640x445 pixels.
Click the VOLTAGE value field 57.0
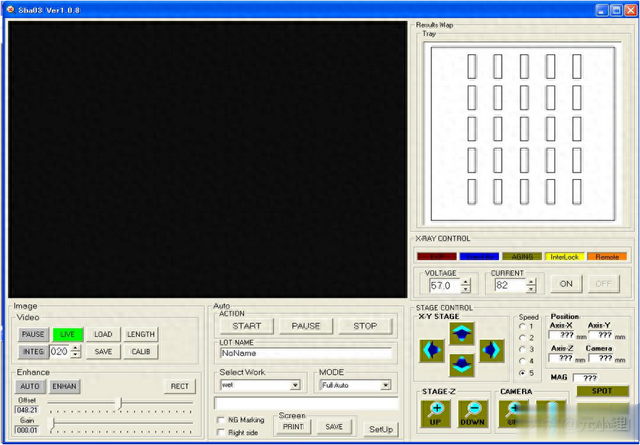coord(444,285)
